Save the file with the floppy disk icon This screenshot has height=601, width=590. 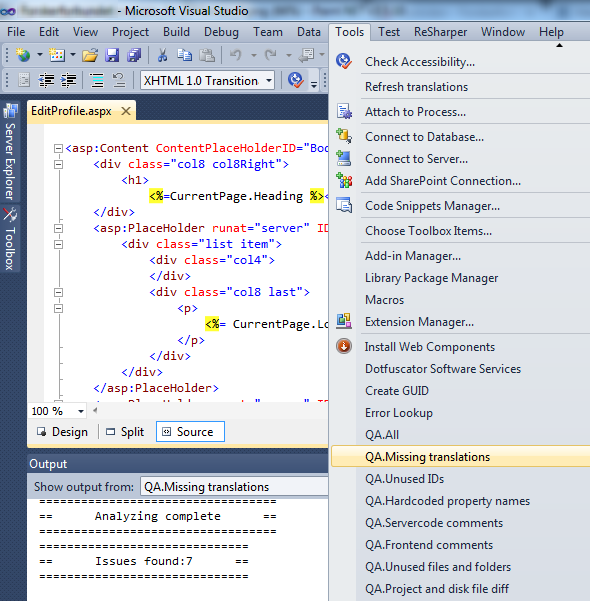[x=112, y=56]
